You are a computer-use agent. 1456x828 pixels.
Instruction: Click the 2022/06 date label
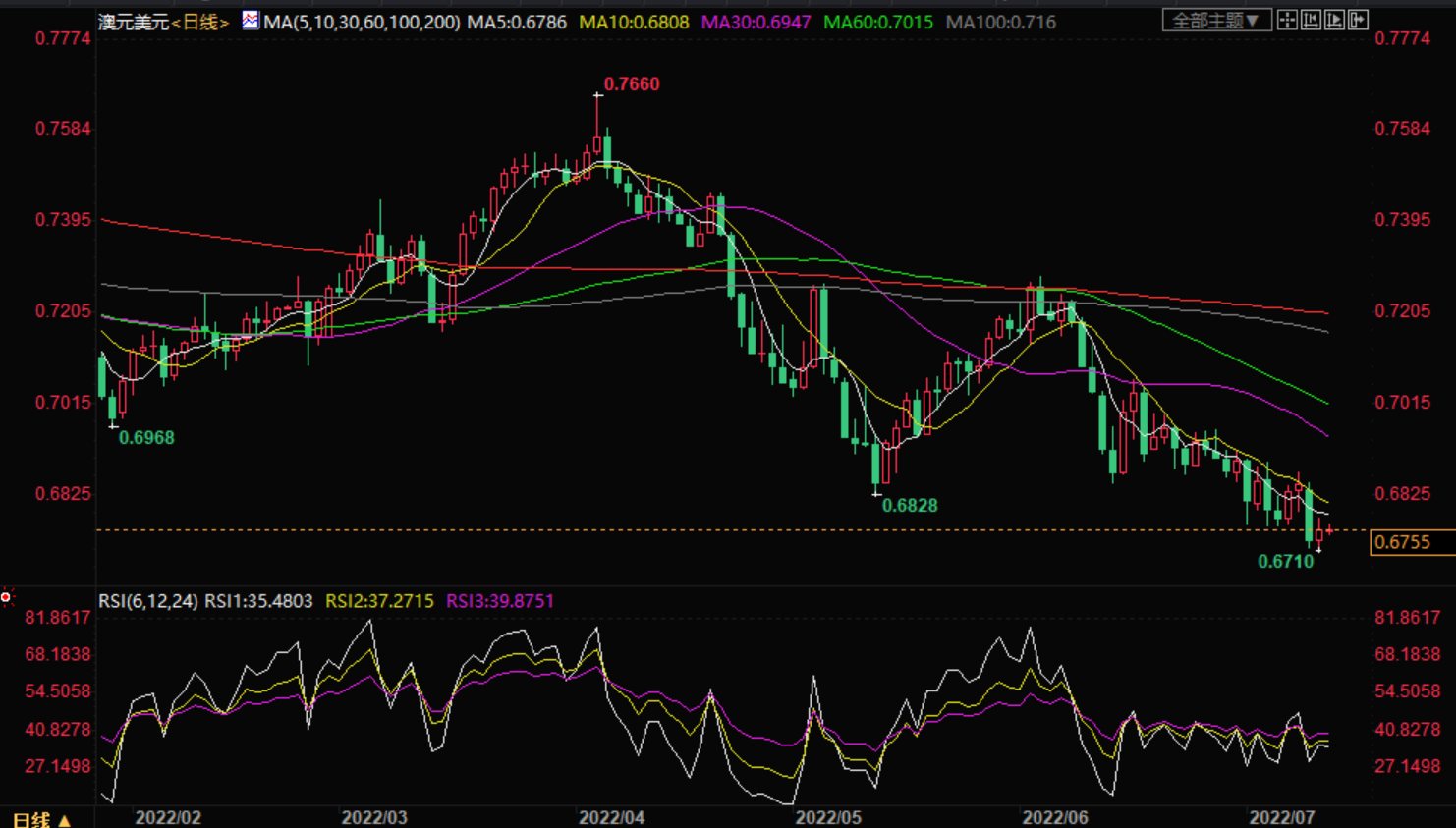(x=1055, y=818)
